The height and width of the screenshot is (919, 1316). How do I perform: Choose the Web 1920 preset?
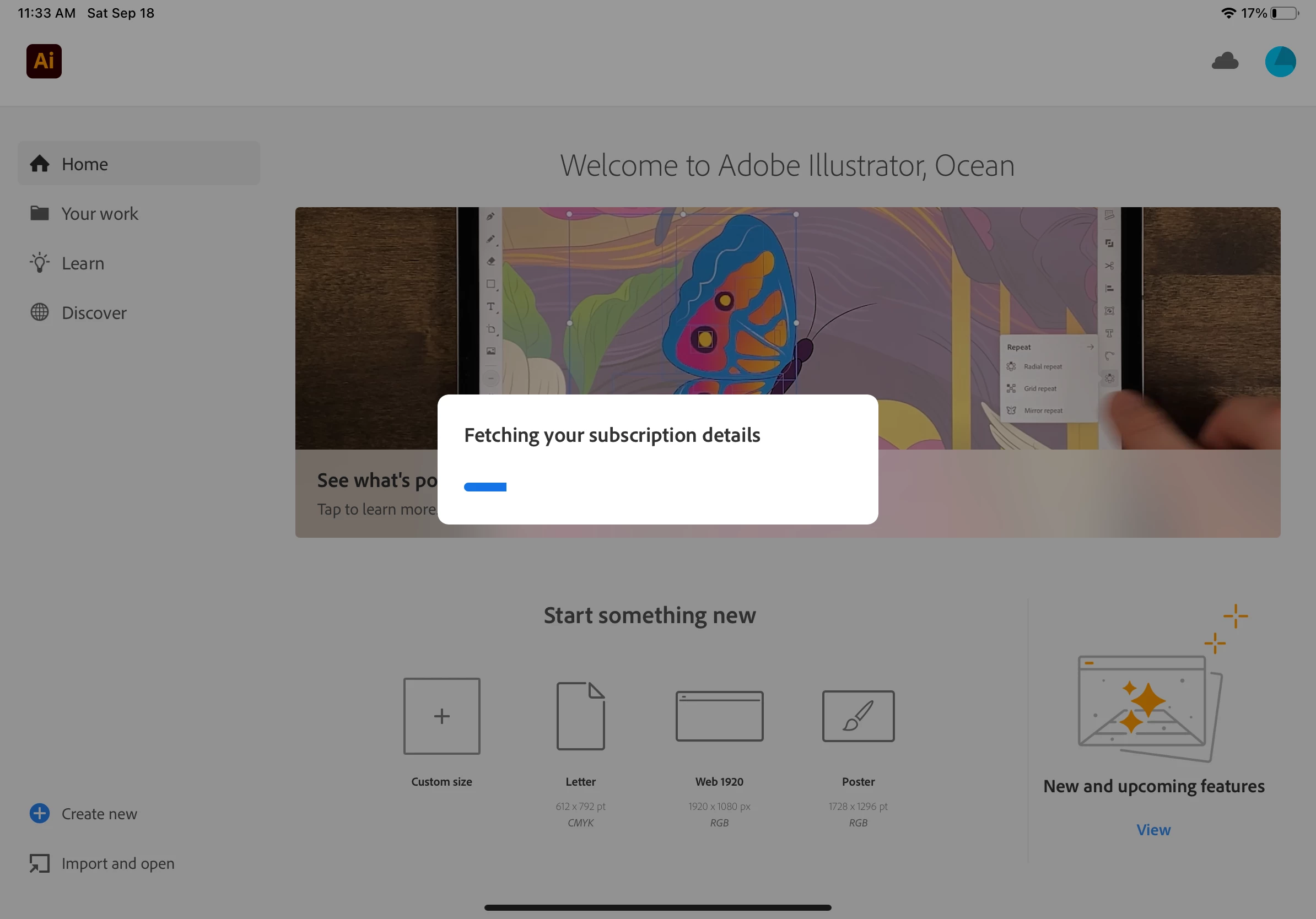pos(719,716)
